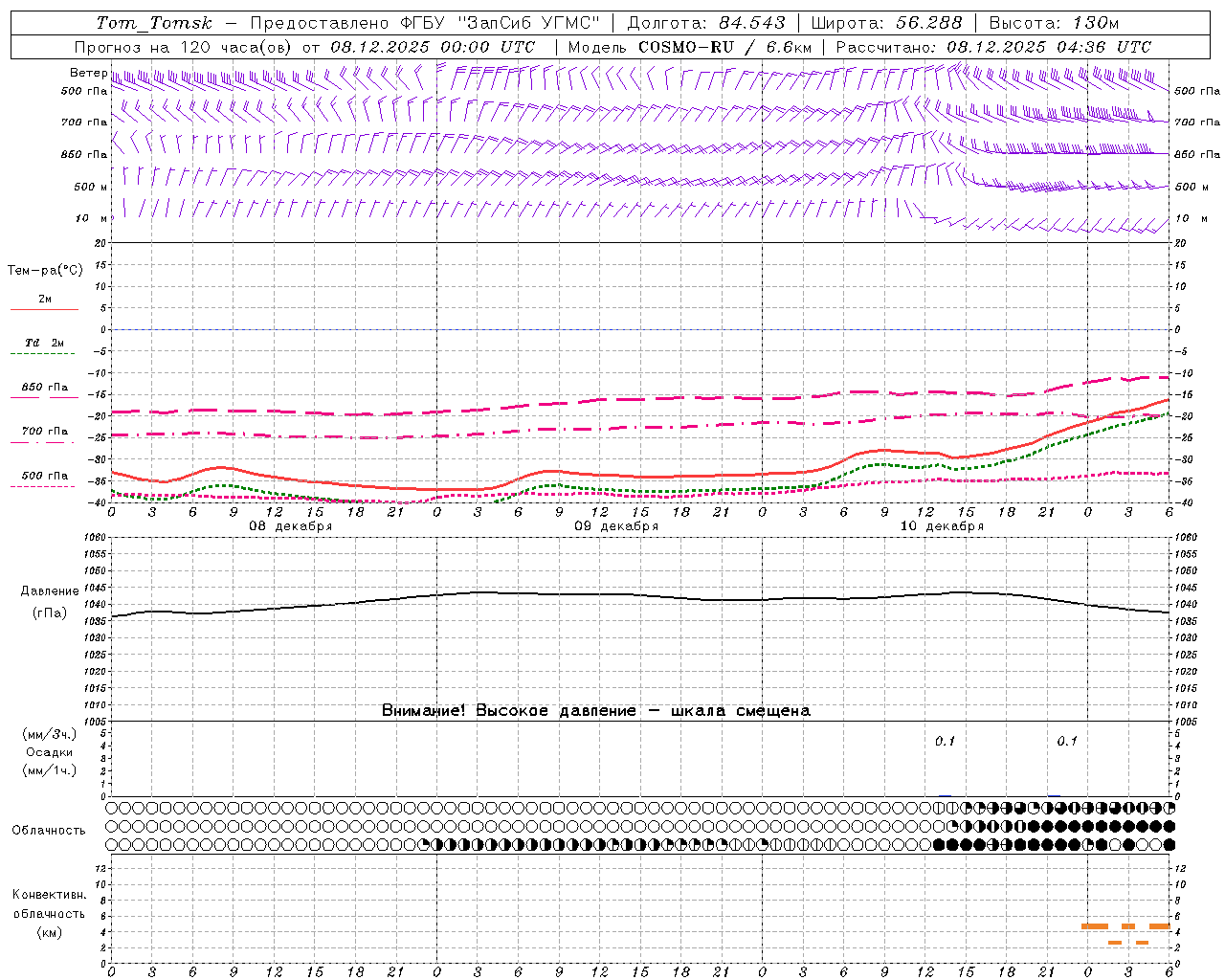The height and width of the screenshot is (980, 1225).
Task: Click the station name Tom_Tomsk
Action: click(x=154, y=23)
